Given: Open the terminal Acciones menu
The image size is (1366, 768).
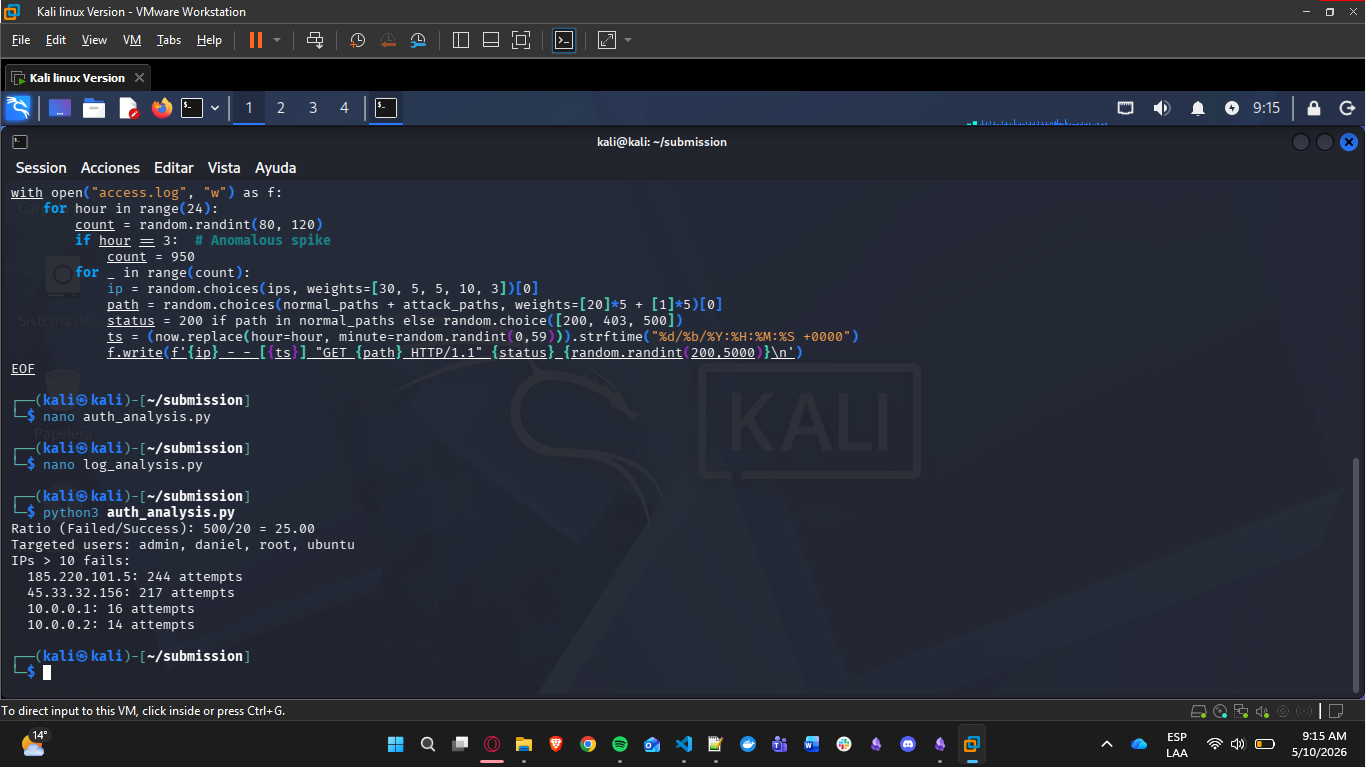Looking at the screenshot, I should tap(110, 168).
